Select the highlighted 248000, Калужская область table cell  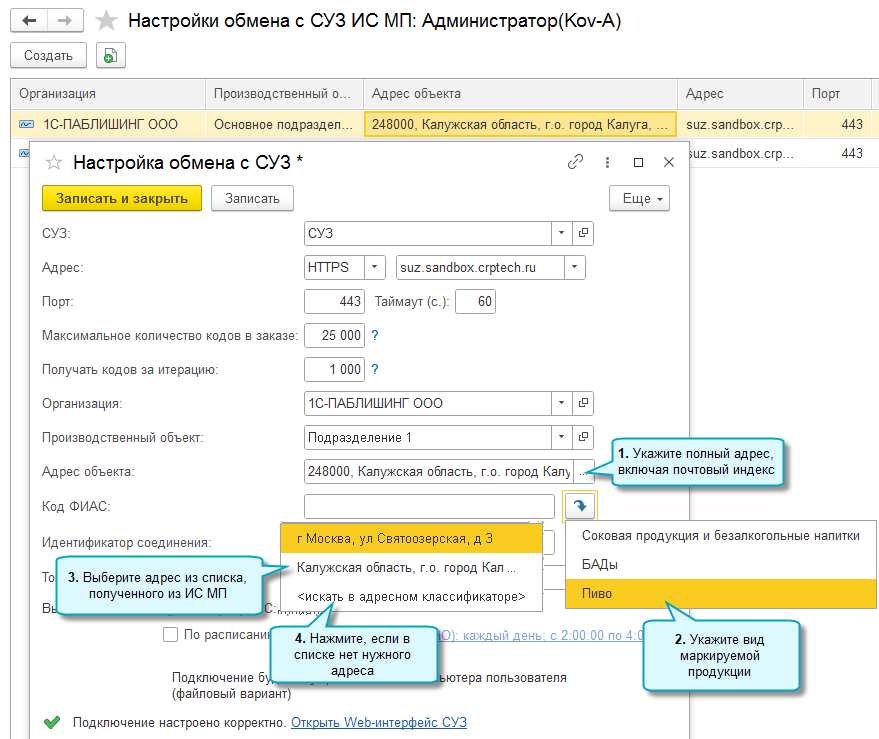(x=520, y=124)
